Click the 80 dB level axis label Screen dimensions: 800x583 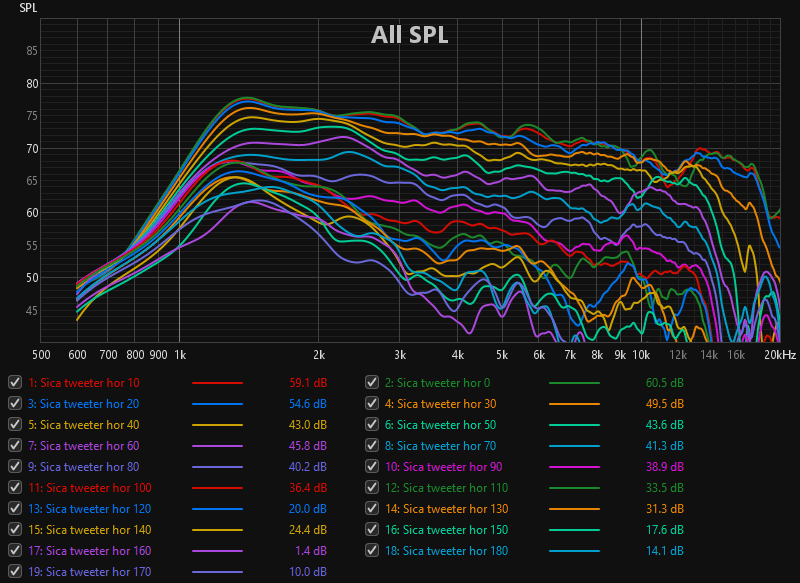pyautogui.click(x=32, y=84)
